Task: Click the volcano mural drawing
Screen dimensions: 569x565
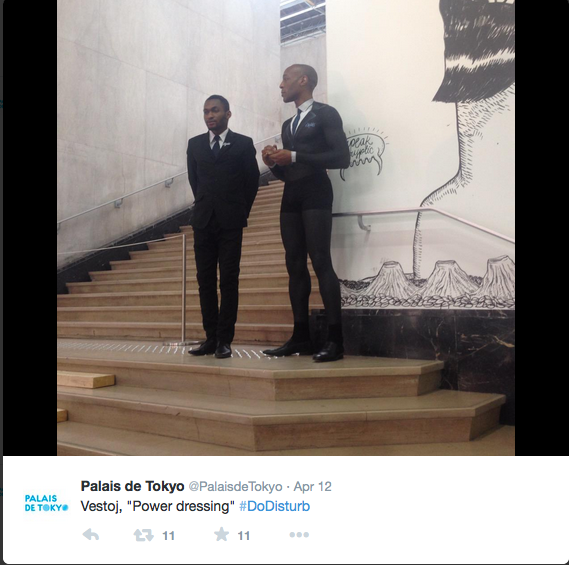Action: click(427, 283)
